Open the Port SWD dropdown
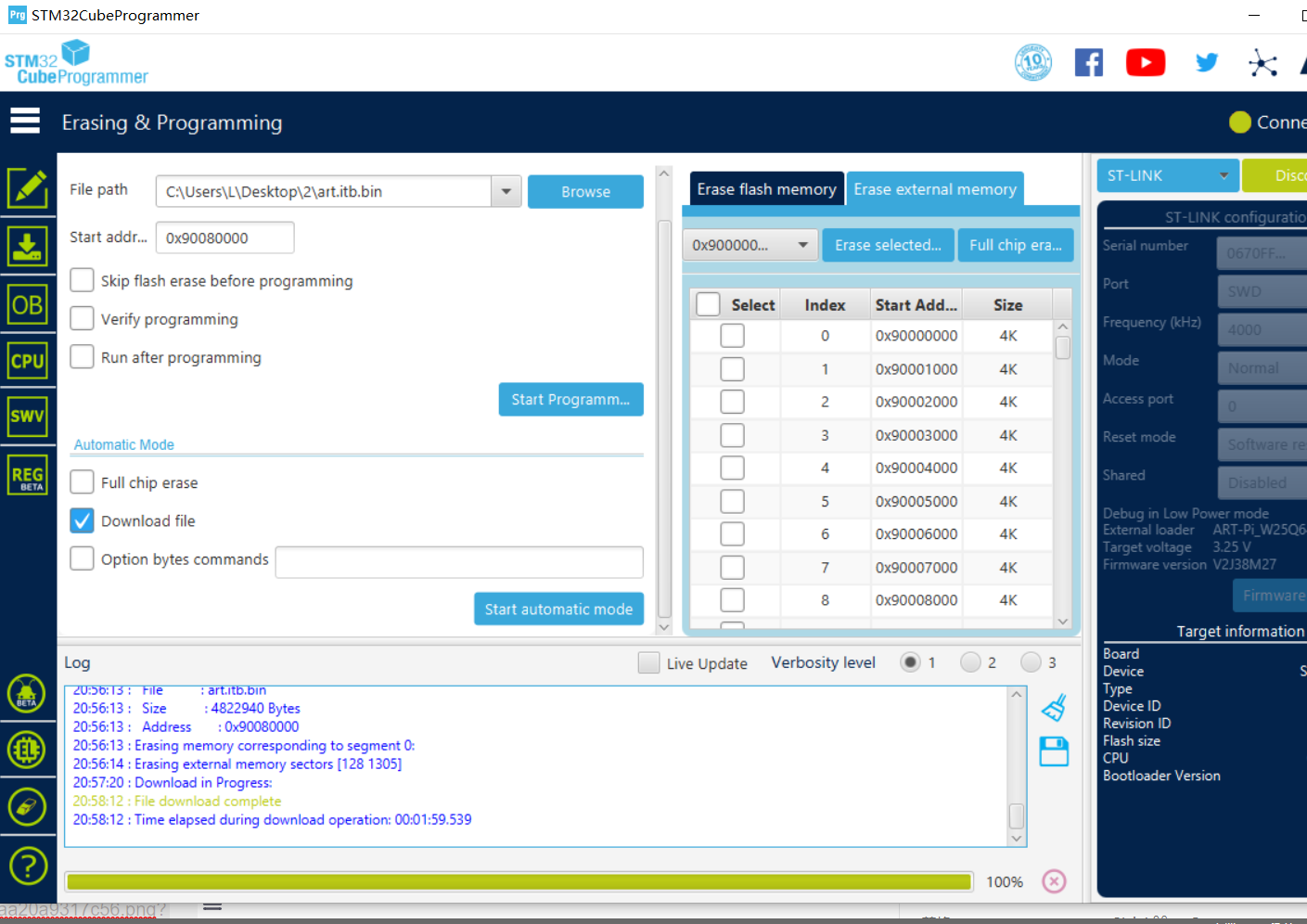The height and width of the screenshot is (924, 1307). (x=1262, y=291)
